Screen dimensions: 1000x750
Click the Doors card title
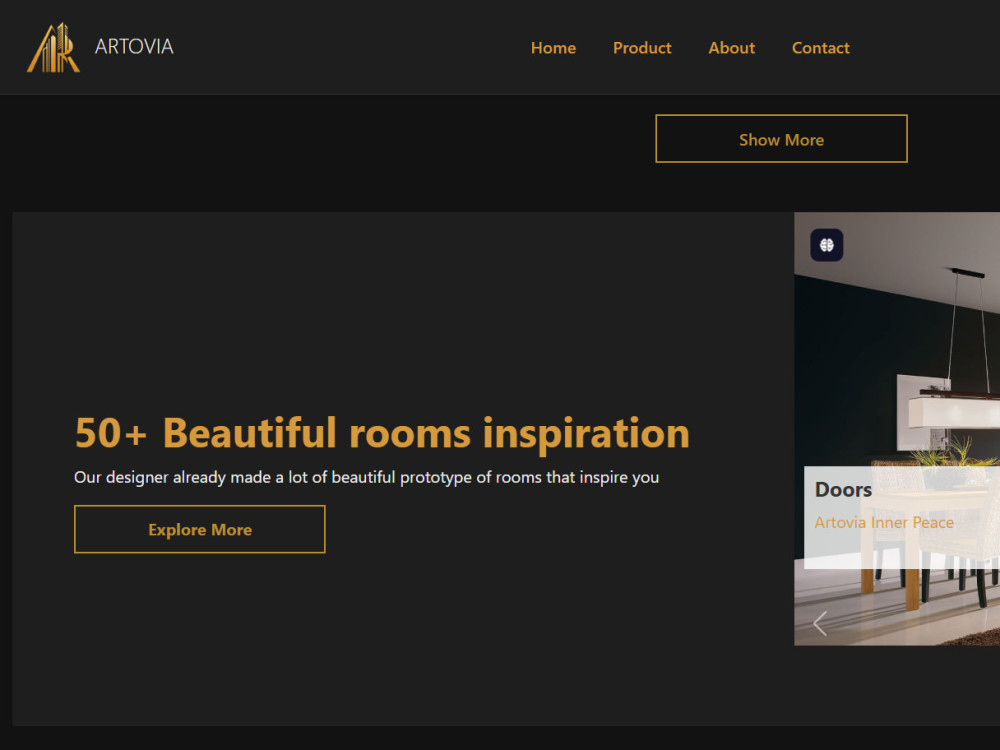coord(843,490)
